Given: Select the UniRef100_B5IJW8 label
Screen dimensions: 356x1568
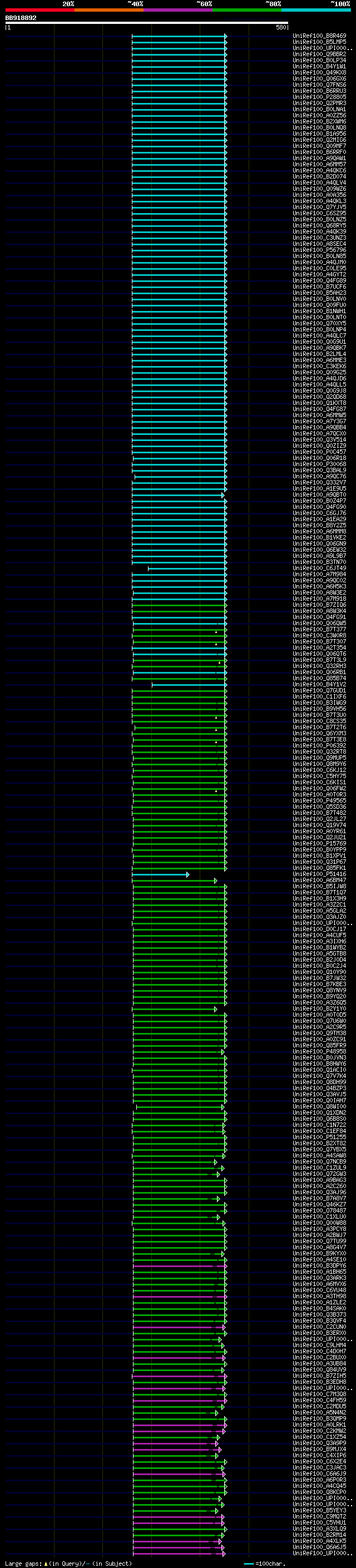Looking at the screenshot, I should click(x=319, y=886).
